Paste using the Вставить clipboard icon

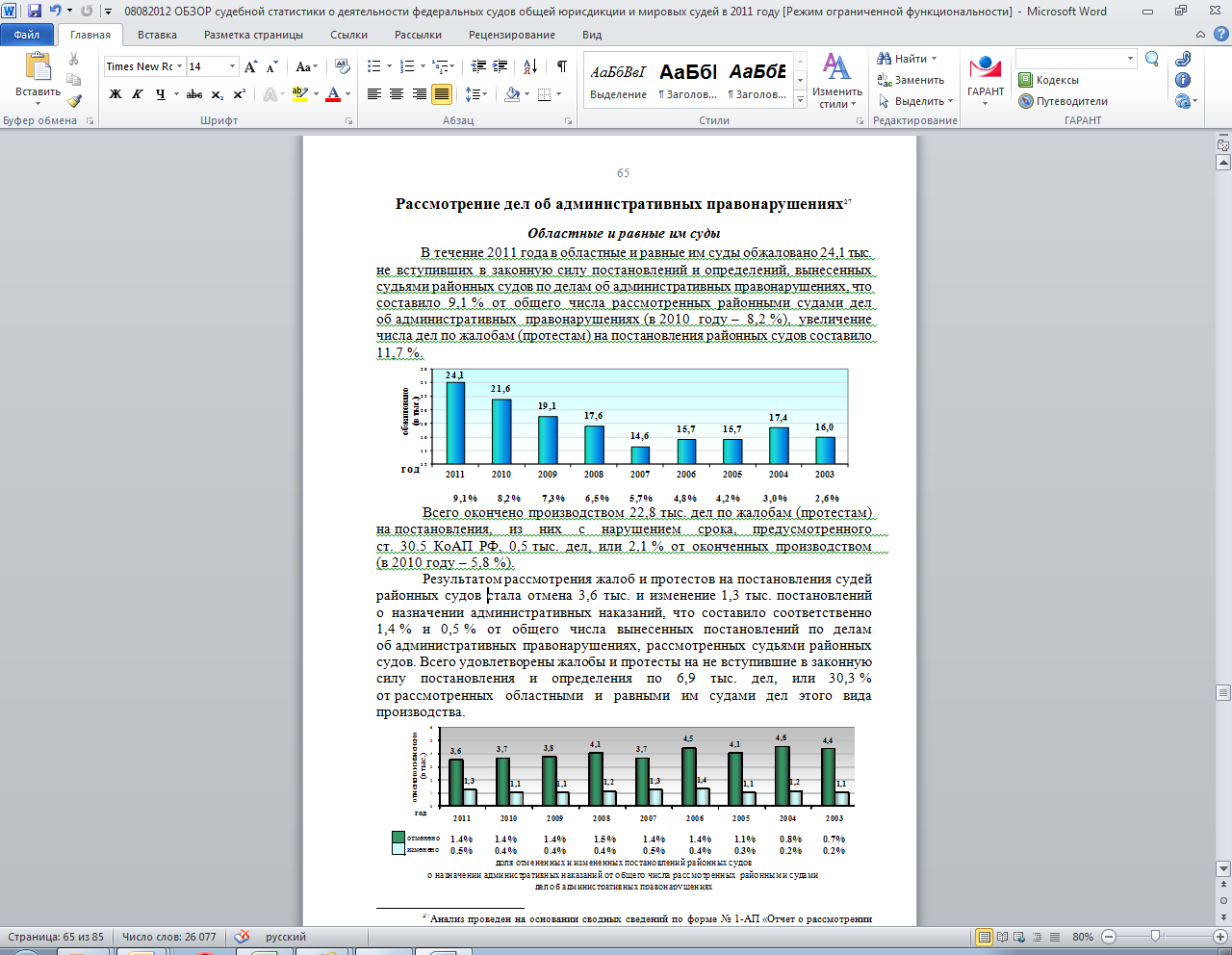tap(38, 67)
